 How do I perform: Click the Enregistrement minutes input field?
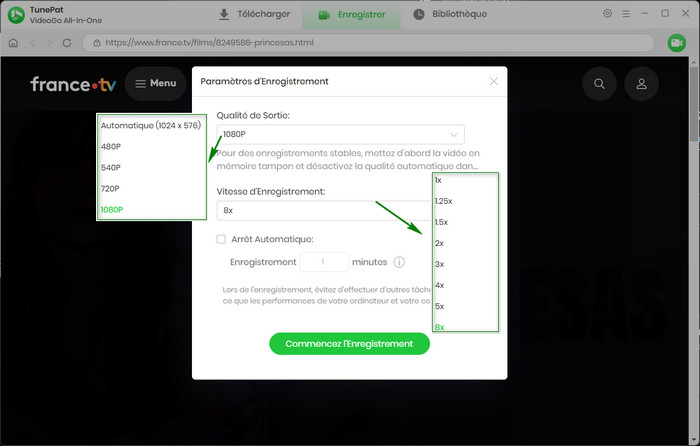324,262
